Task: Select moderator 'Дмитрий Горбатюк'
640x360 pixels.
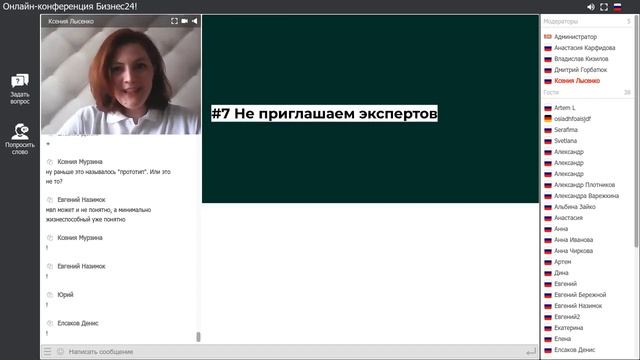Action: (x=580, y=70)
